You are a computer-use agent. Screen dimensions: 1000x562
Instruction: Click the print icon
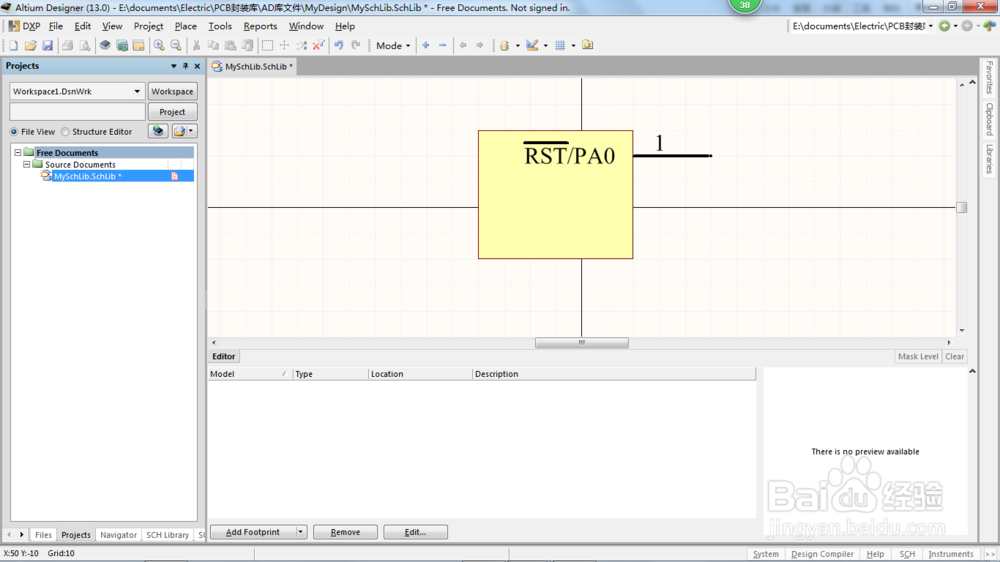click(x=67, y=45)
